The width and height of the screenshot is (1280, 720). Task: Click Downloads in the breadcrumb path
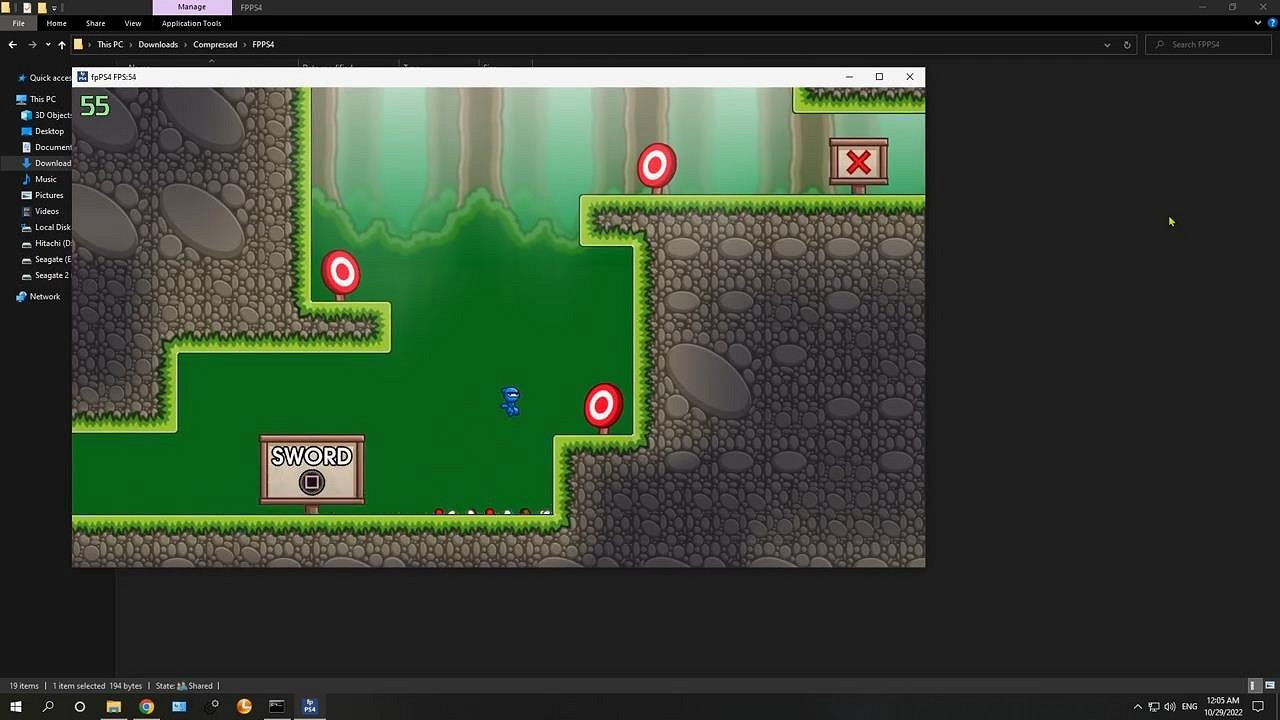point(158,45)
